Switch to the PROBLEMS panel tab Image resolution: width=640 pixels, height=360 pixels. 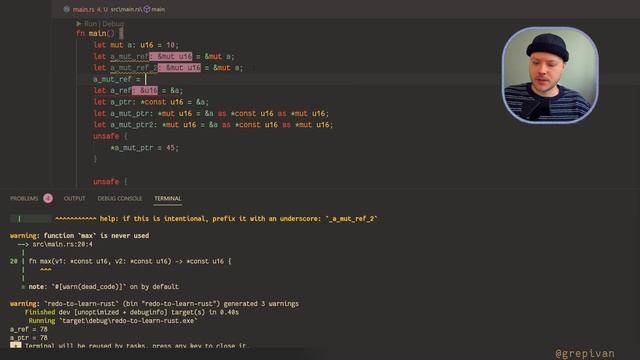pos(24,198)
